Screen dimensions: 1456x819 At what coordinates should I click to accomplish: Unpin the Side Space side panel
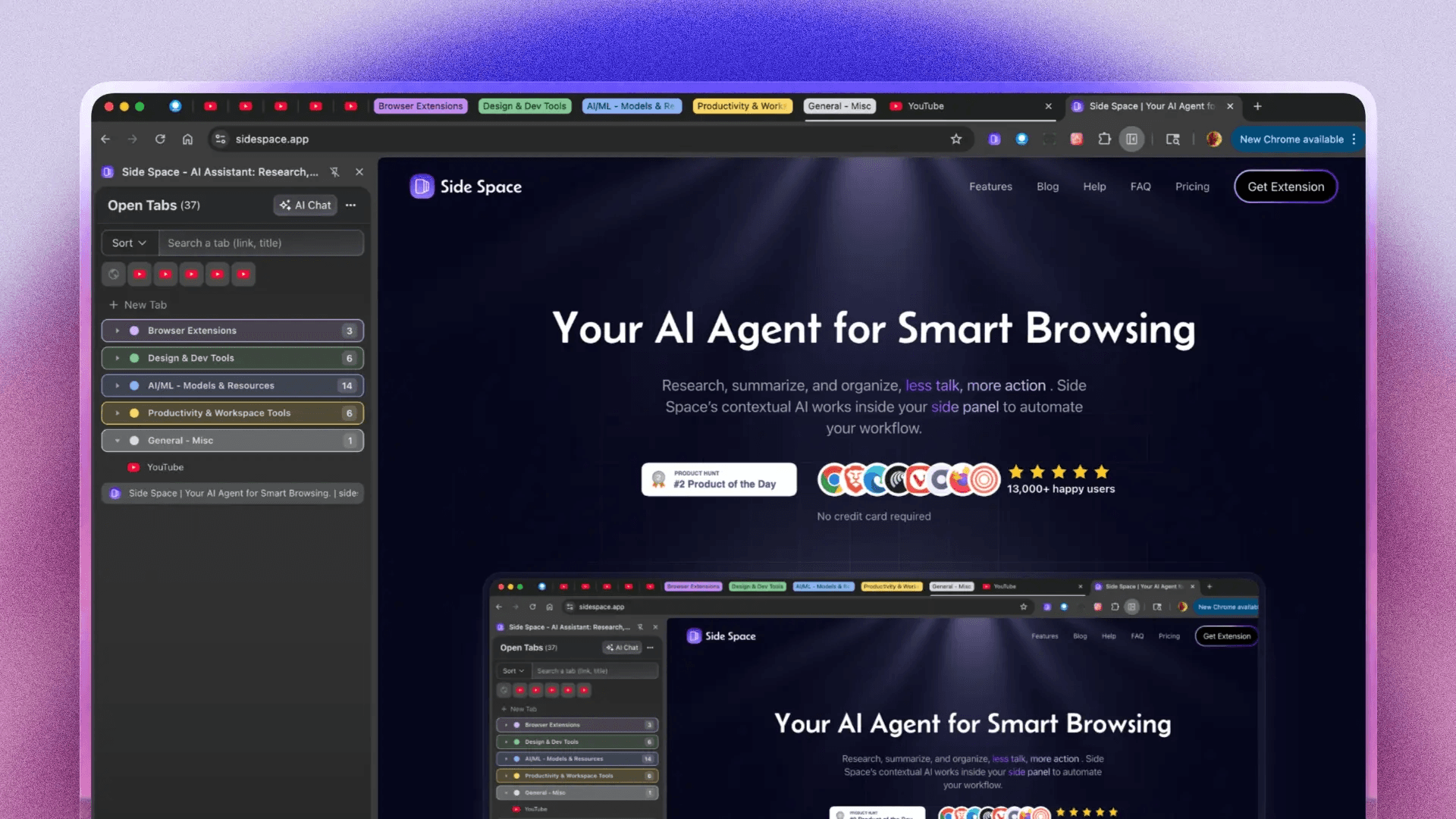tap(334, 172)
